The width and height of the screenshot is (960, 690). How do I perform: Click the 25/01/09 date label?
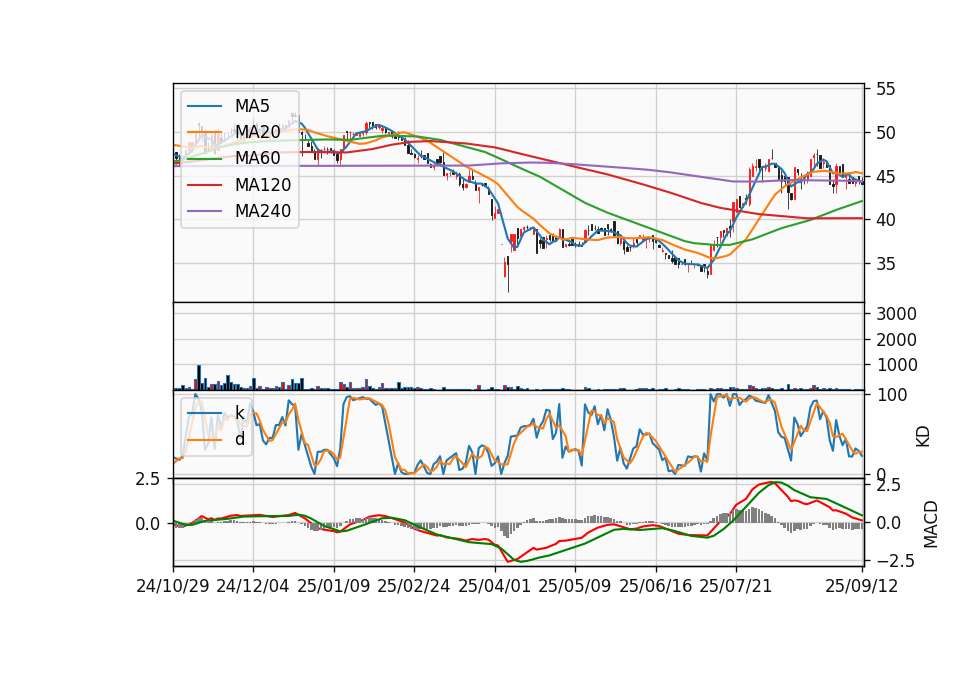[x=334, y=586]
